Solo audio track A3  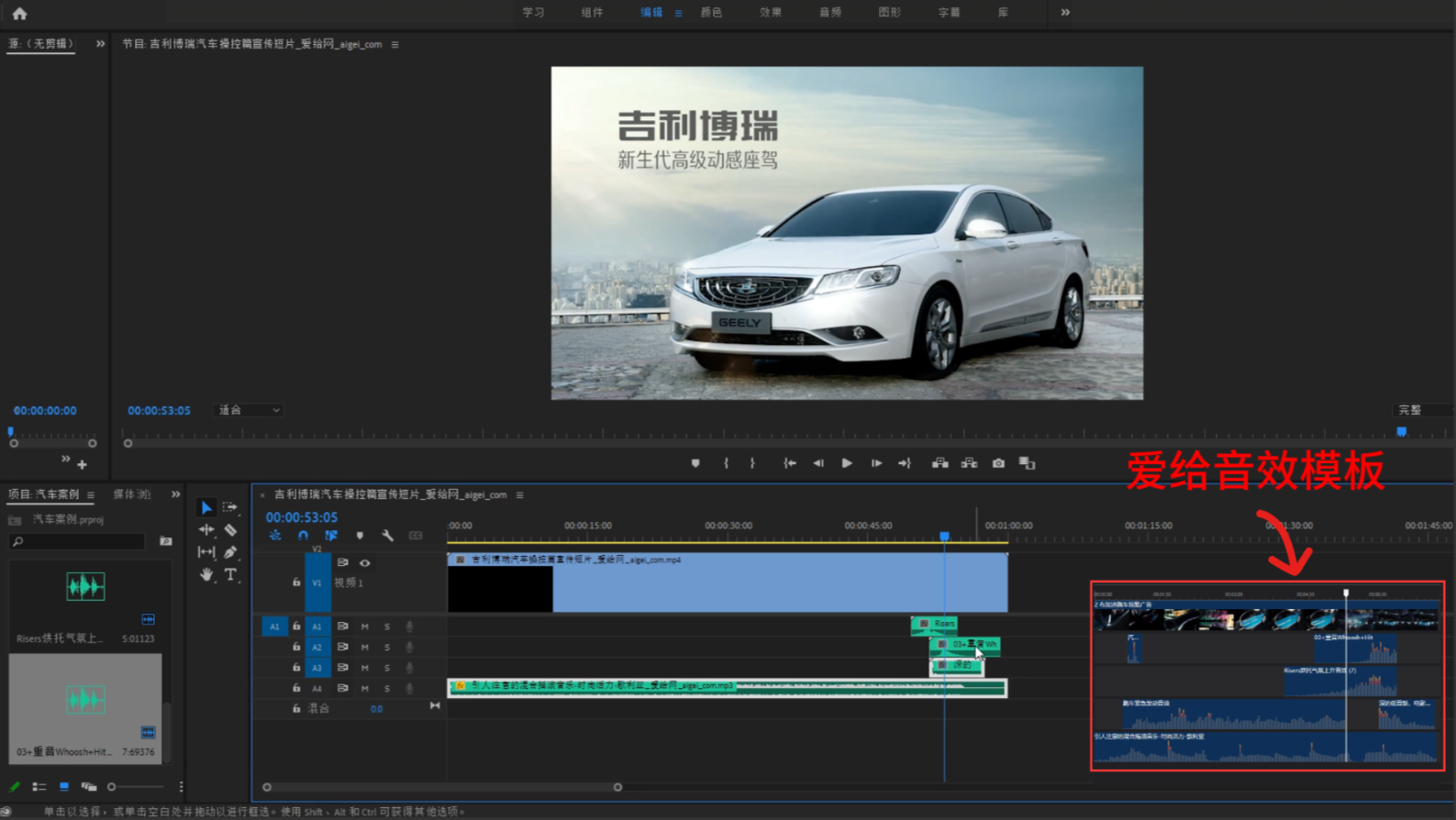pyautogui.click(x=387, y=668)
